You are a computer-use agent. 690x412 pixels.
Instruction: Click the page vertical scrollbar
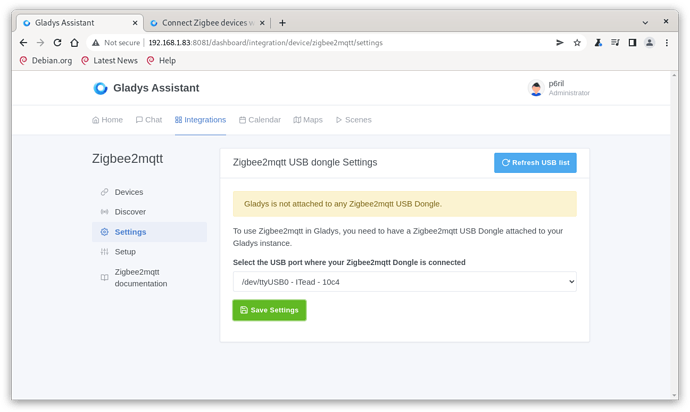point(674,235)
